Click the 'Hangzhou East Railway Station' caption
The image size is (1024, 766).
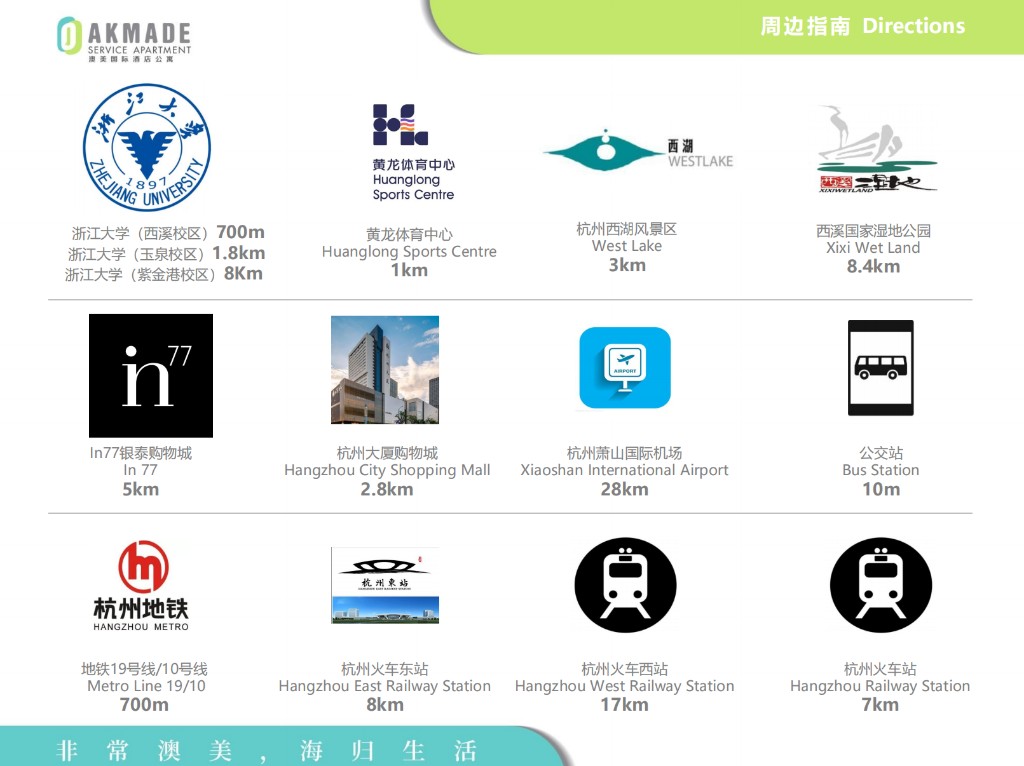click(385, 686)
